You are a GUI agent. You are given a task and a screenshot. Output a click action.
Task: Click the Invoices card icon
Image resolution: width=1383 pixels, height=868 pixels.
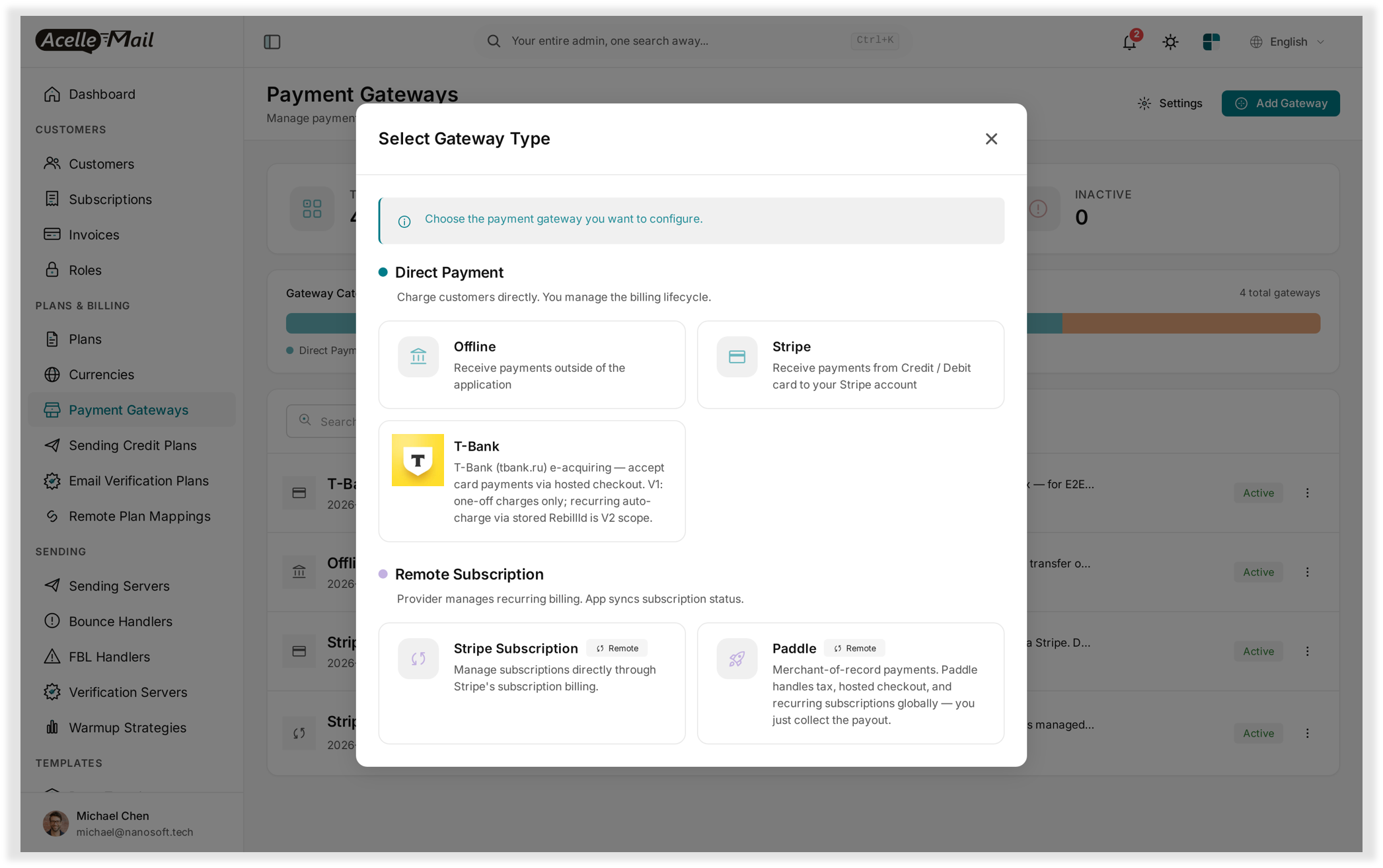(x=52, y=234)
